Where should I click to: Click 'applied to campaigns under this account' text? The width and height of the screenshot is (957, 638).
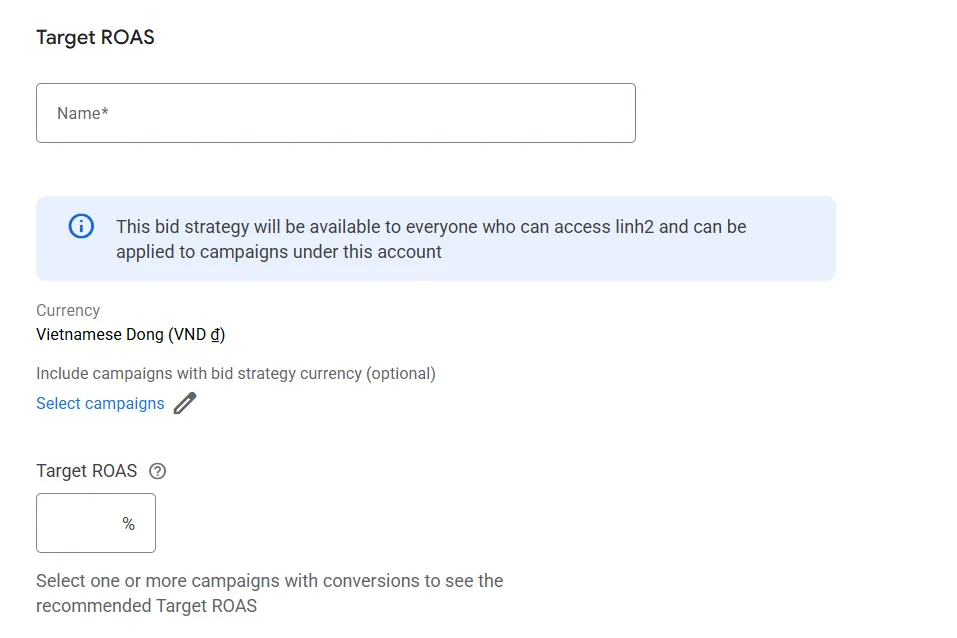coord(279,252)
